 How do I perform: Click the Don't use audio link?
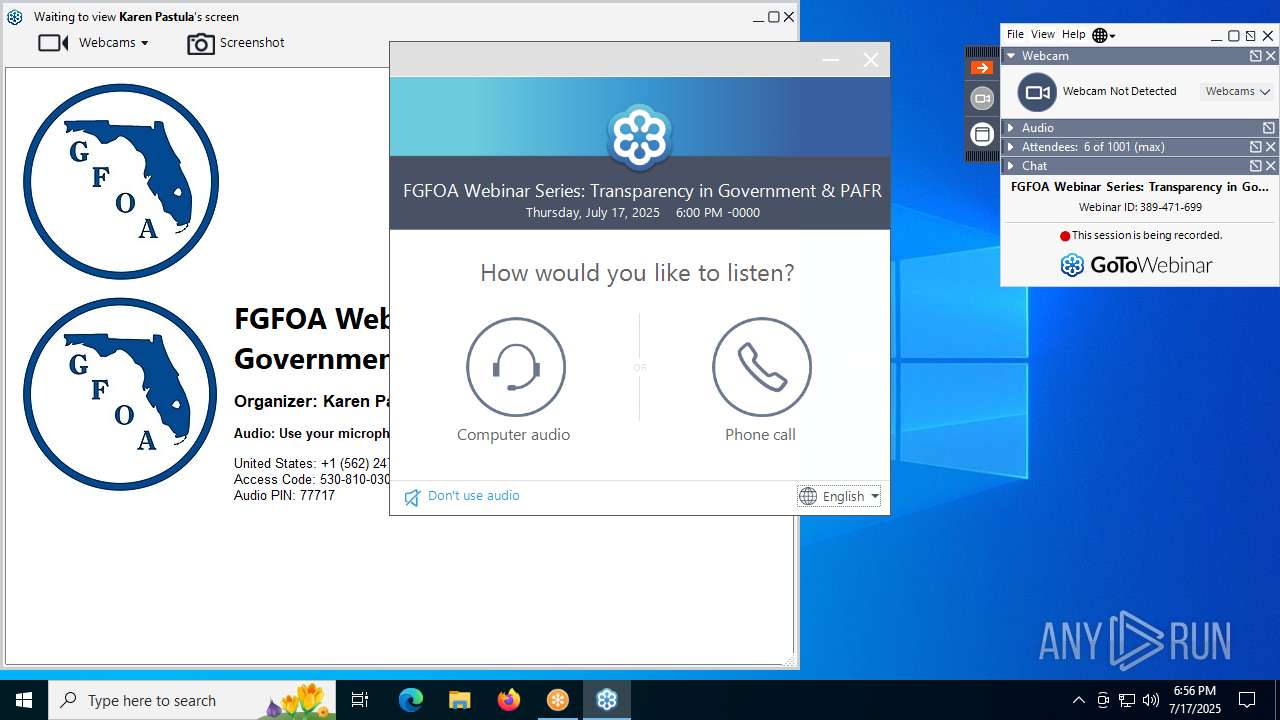(473, 496)
